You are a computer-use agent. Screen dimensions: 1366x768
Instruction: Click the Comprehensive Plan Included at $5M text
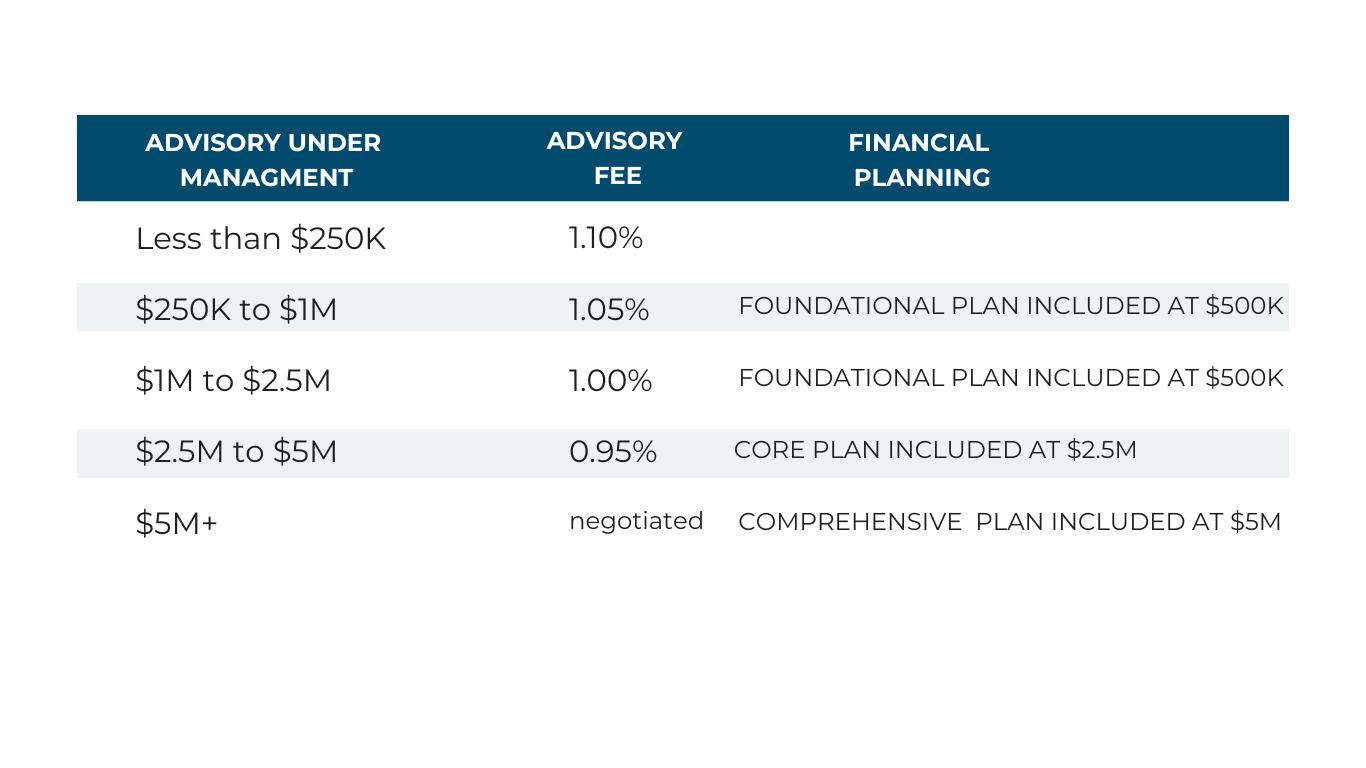point(1010,522)
